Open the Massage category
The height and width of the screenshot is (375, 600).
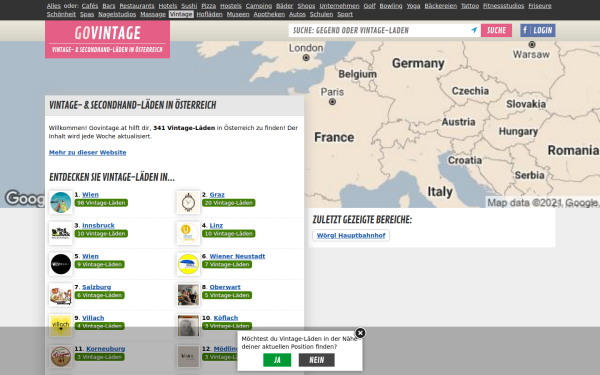pos(153,14)
